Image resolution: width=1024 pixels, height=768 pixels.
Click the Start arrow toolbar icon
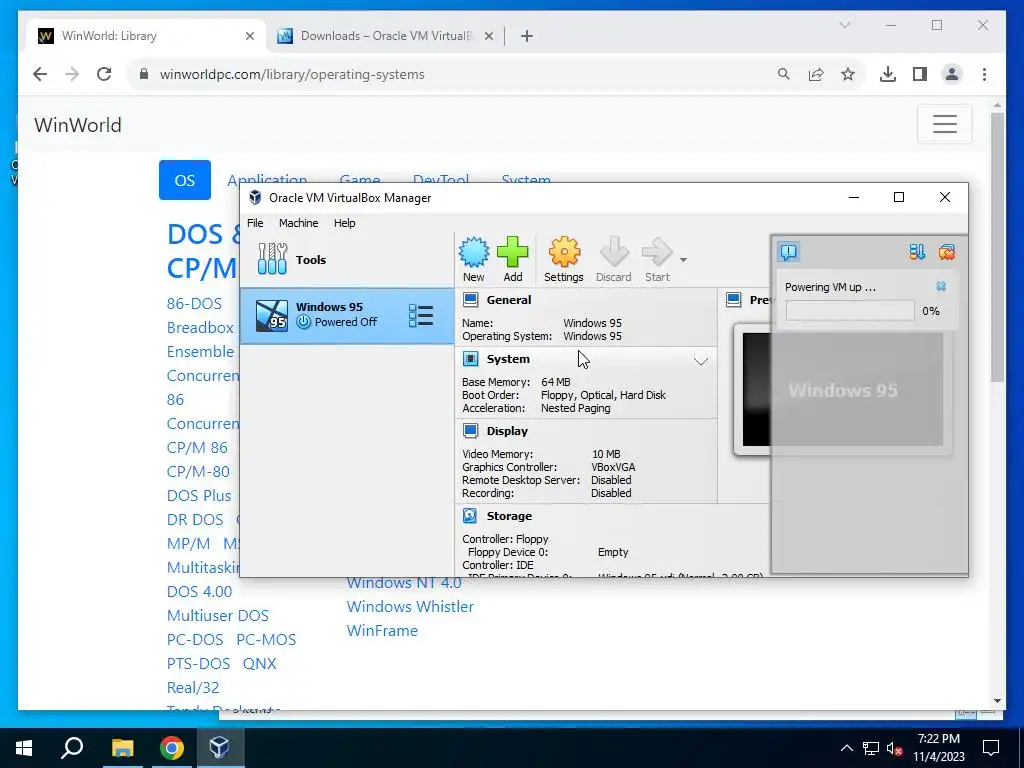coord(657,259)
